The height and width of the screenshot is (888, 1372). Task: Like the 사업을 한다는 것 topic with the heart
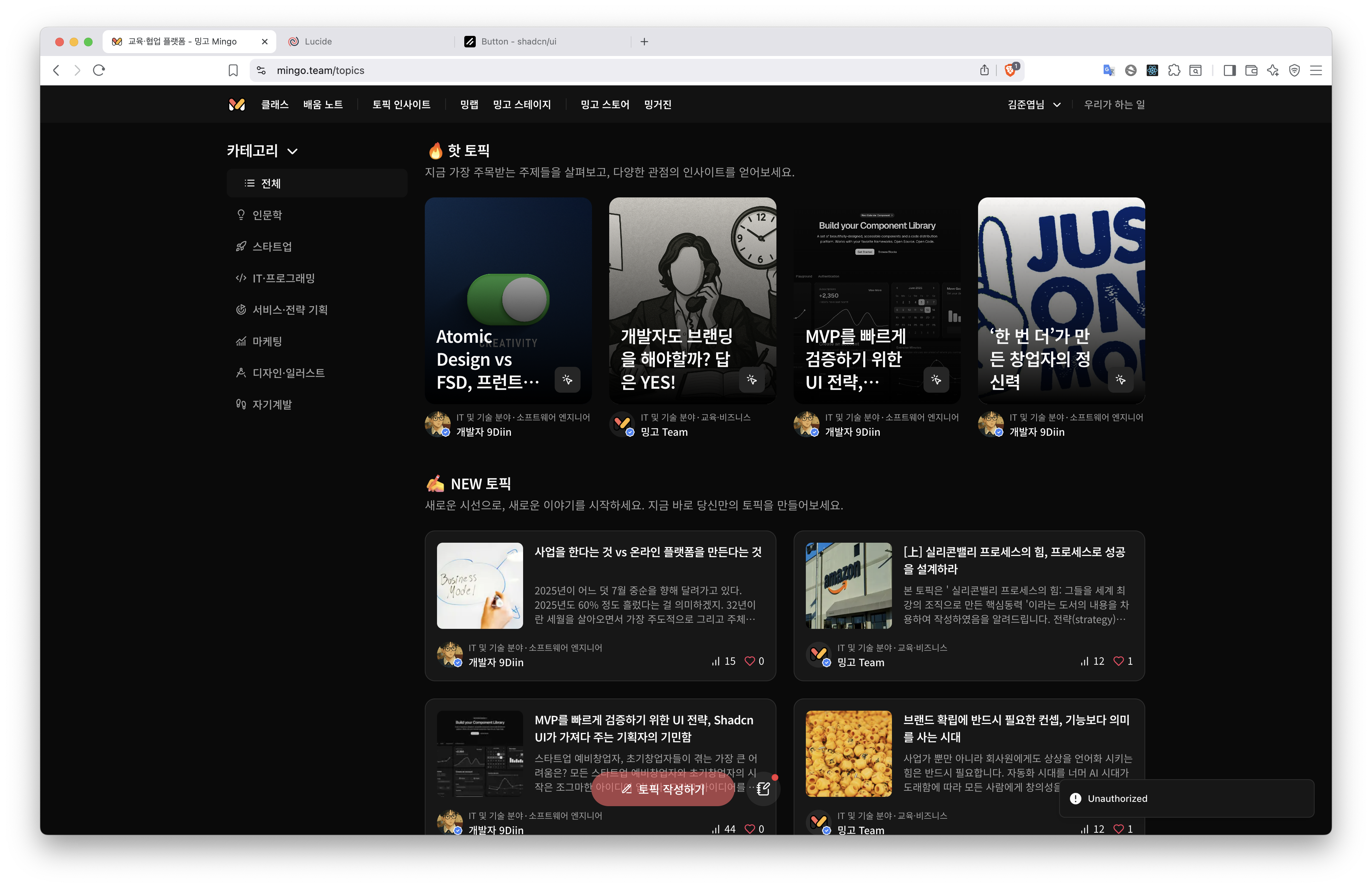749,661
